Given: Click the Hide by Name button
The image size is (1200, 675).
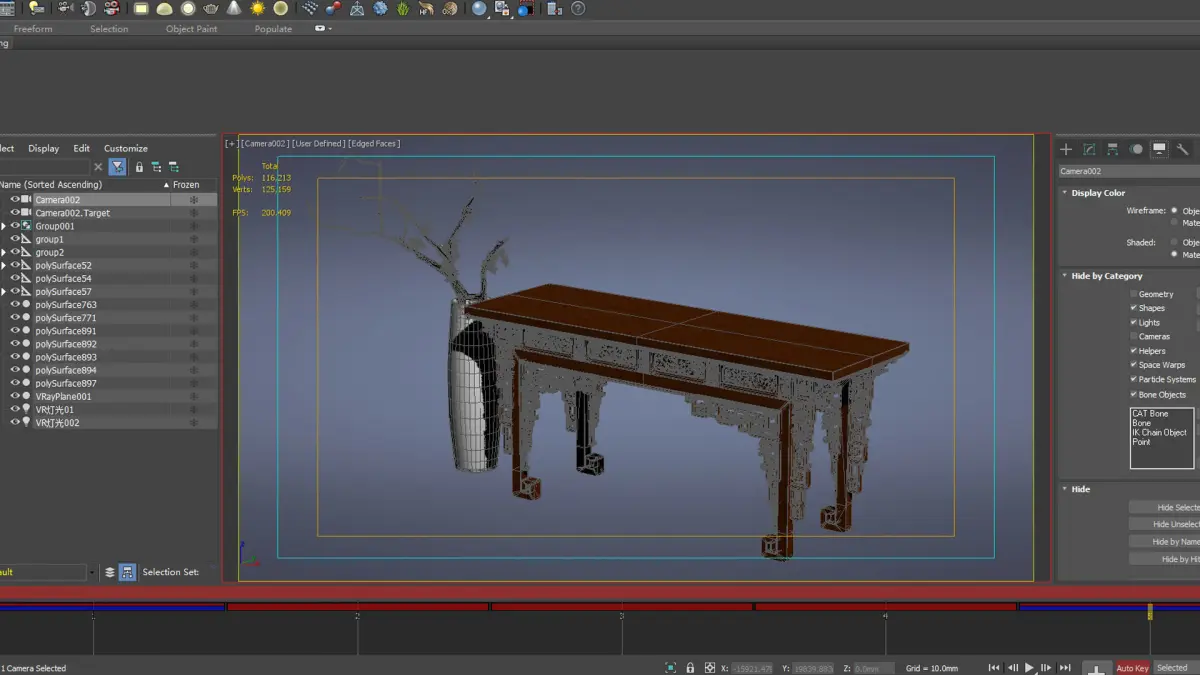Looking at the screenshot, I should point(1164,541).
